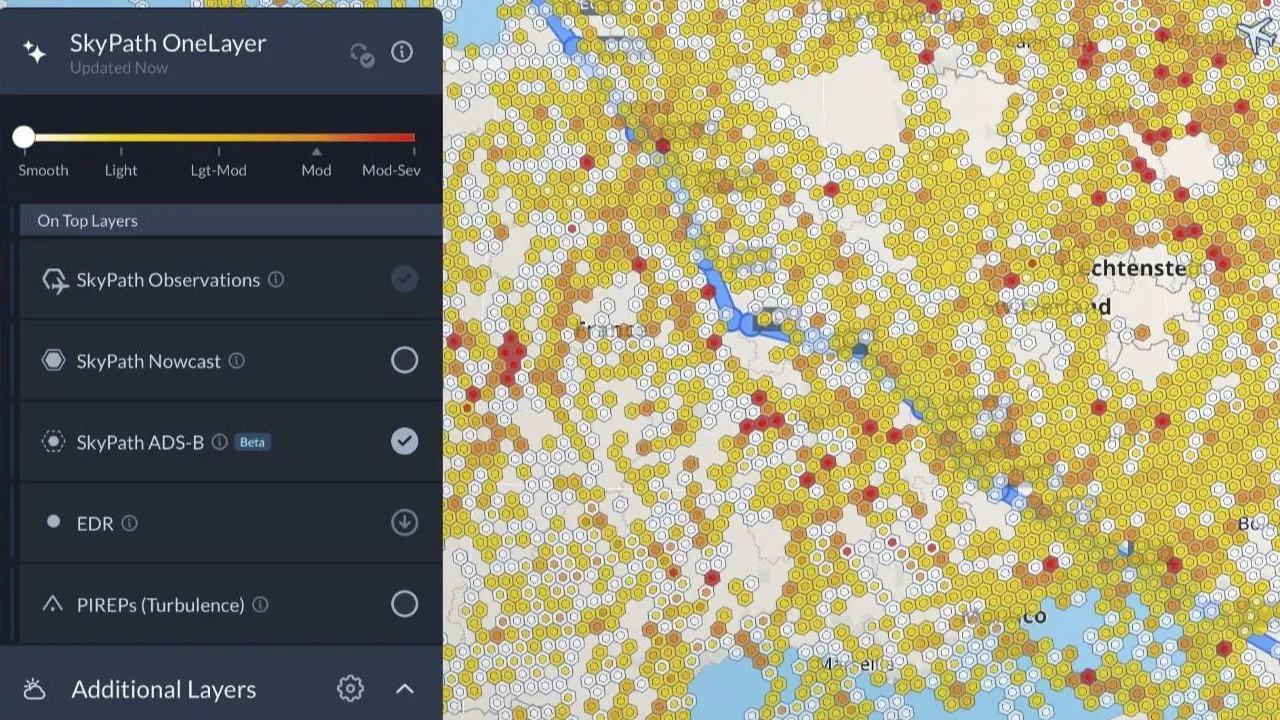Viewport: 1280px width, 720px height.
Task: Click the EDR dot icon
Action: click(54, 522)
